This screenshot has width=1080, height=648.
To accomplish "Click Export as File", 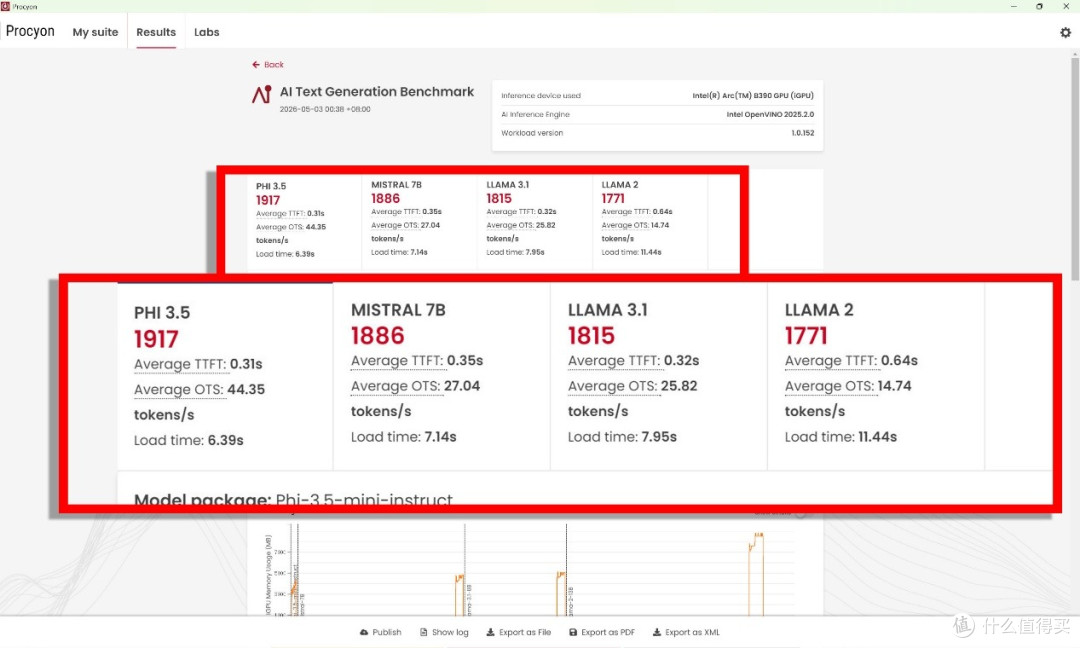I will pyautogui.click(x=519, y=632).
